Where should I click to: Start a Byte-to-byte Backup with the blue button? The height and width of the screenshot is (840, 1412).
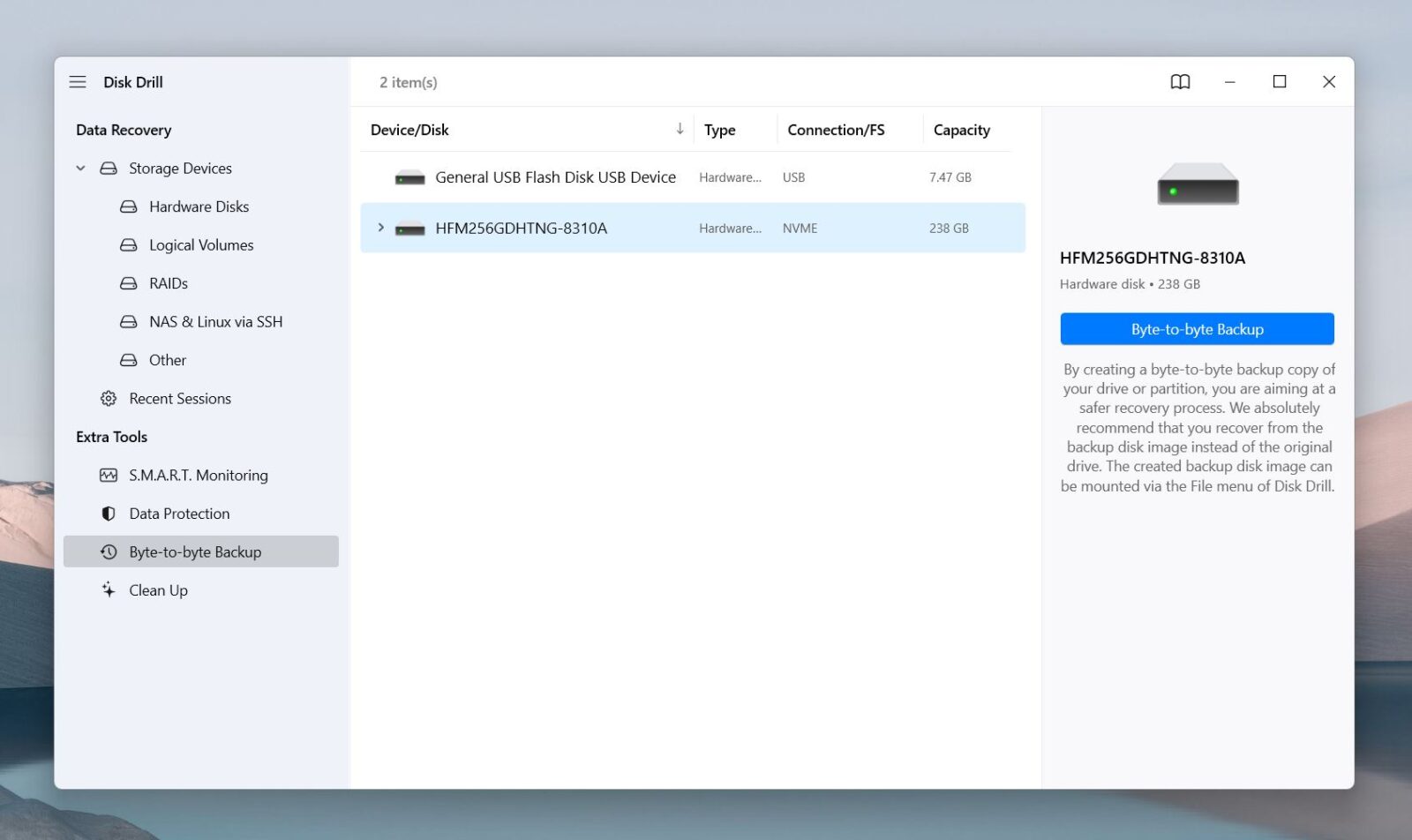[x=1197, y=328]
